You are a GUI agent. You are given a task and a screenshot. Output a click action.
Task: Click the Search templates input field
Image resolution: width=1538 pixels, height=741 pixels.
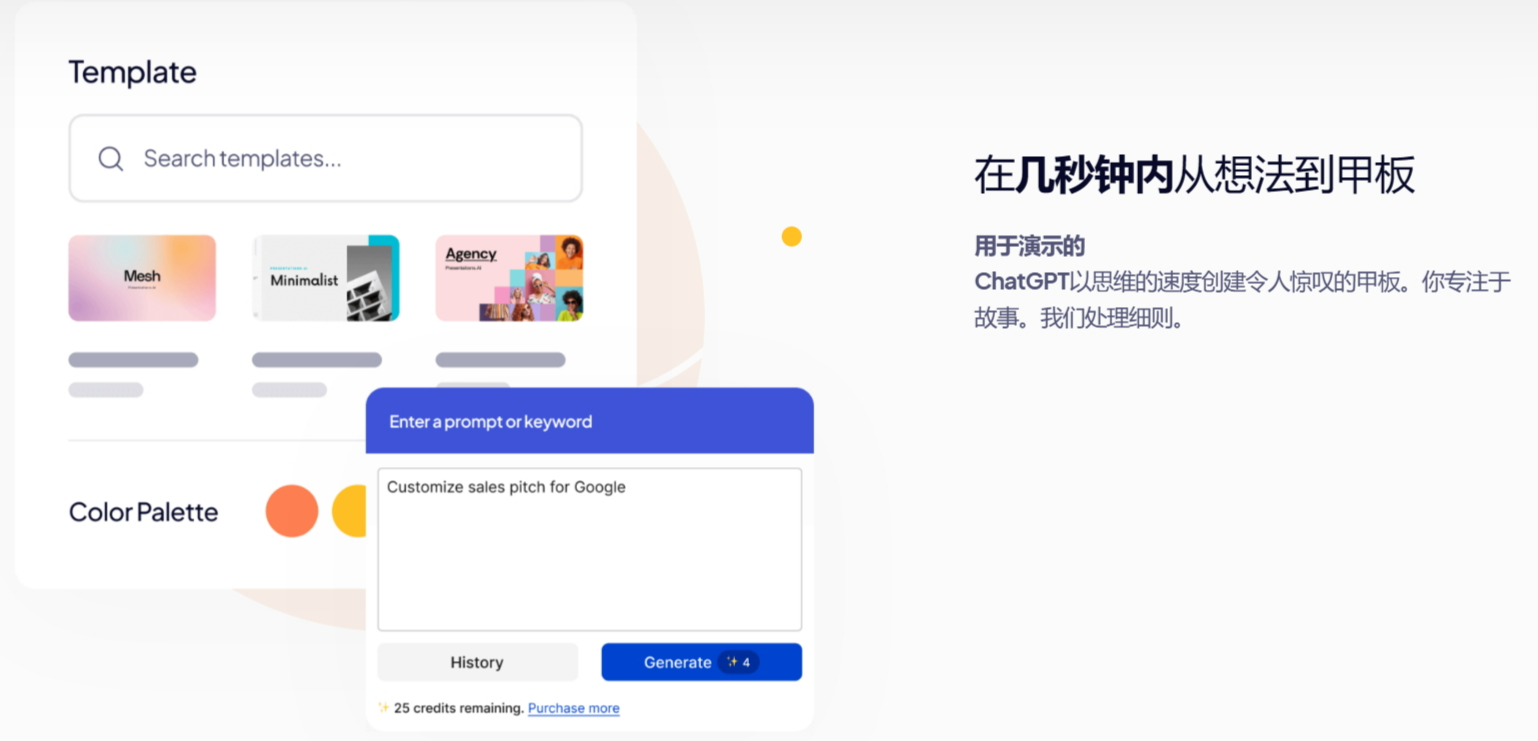(x=326, y=158)
